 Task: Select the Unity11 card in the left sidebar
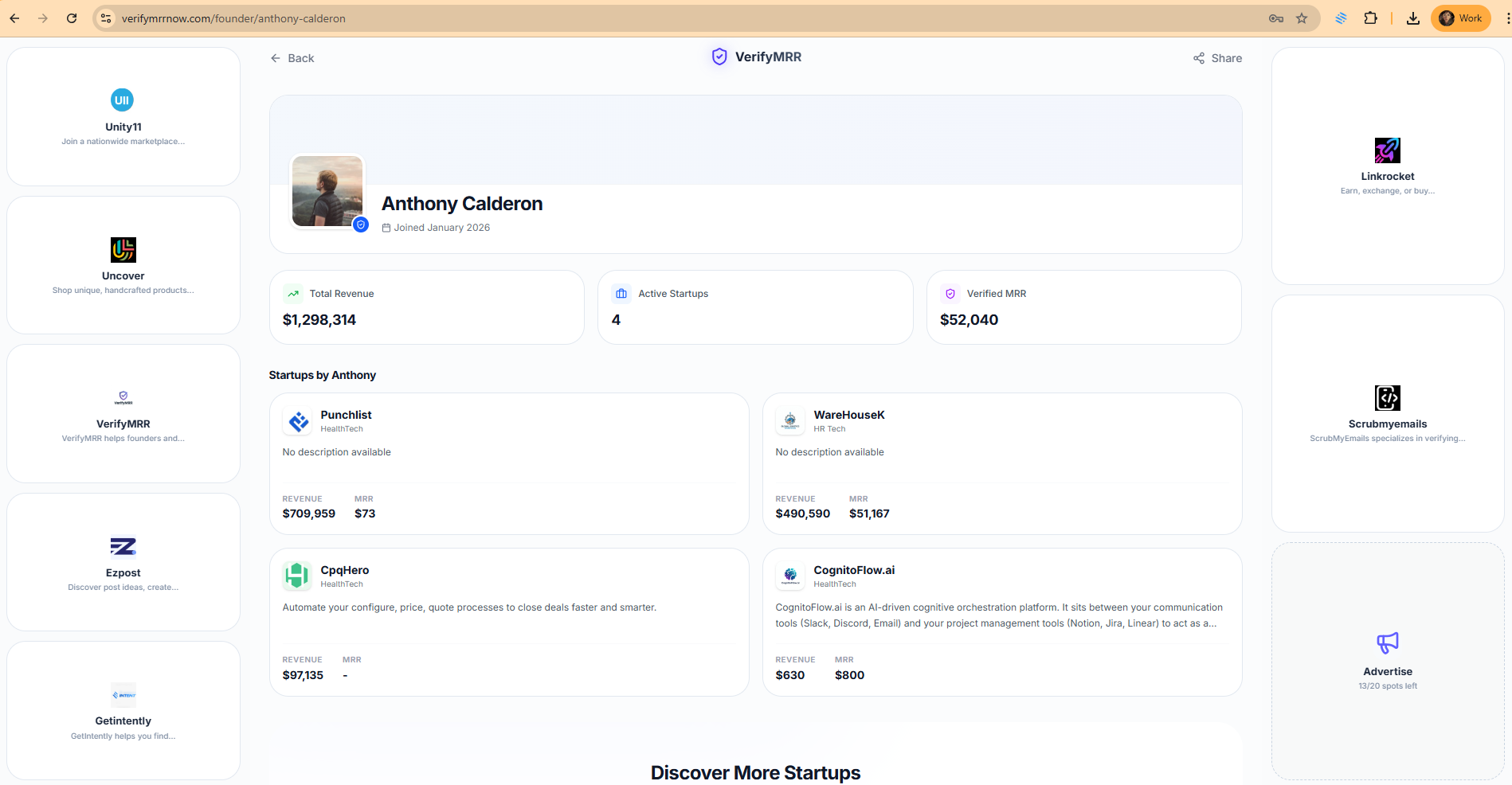point(123,116)
